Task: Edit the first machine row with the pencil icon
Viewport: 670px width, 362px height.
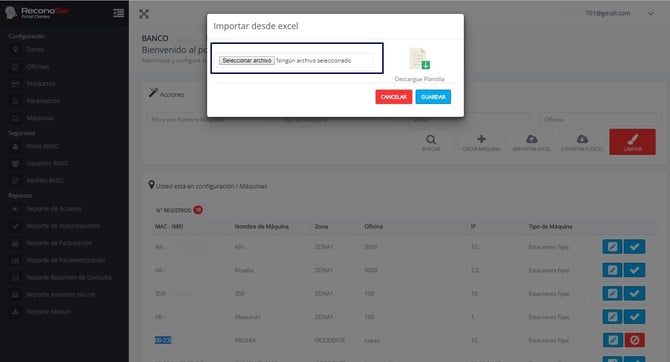Action: pyautogui.click(x=612, y=247)
